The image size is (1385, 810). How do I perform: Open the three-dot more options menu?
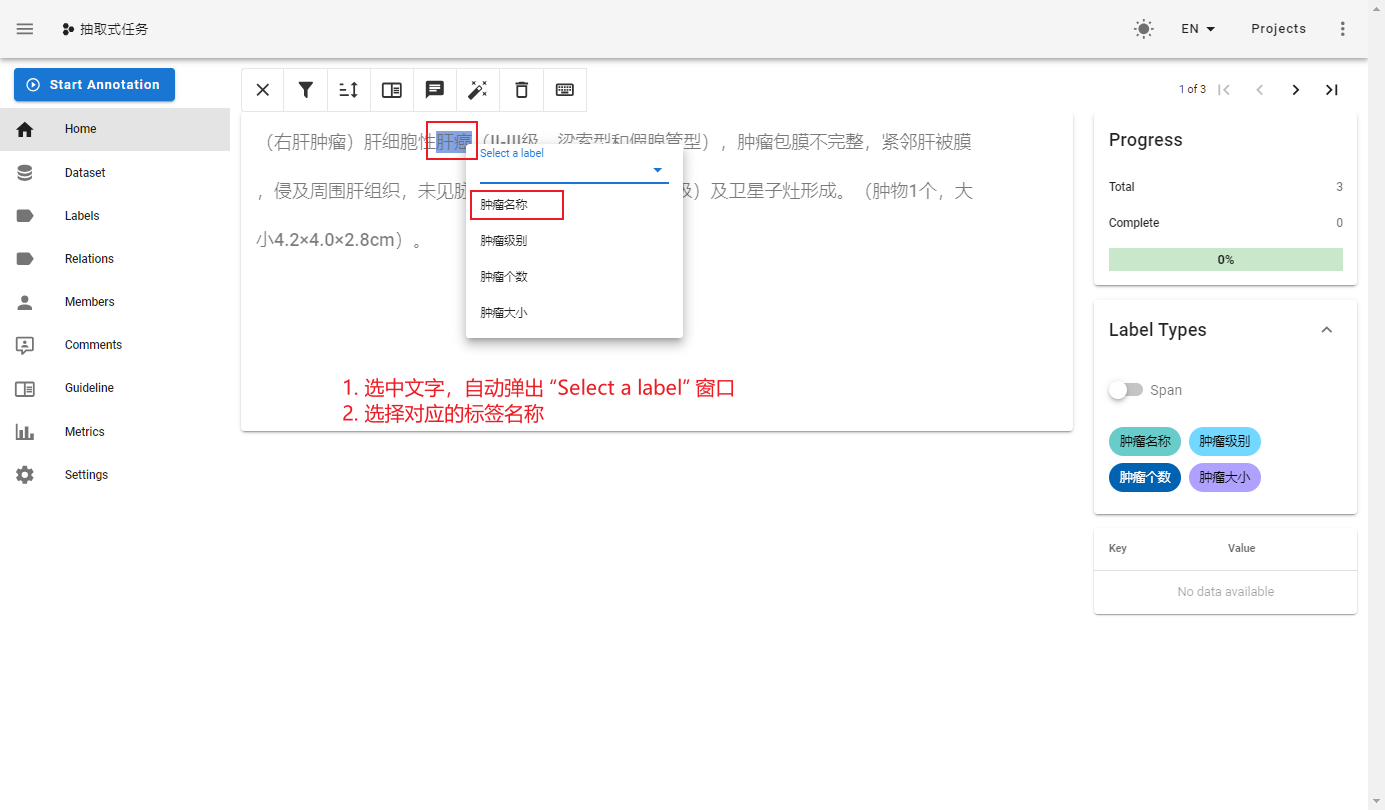(1342, 29)
